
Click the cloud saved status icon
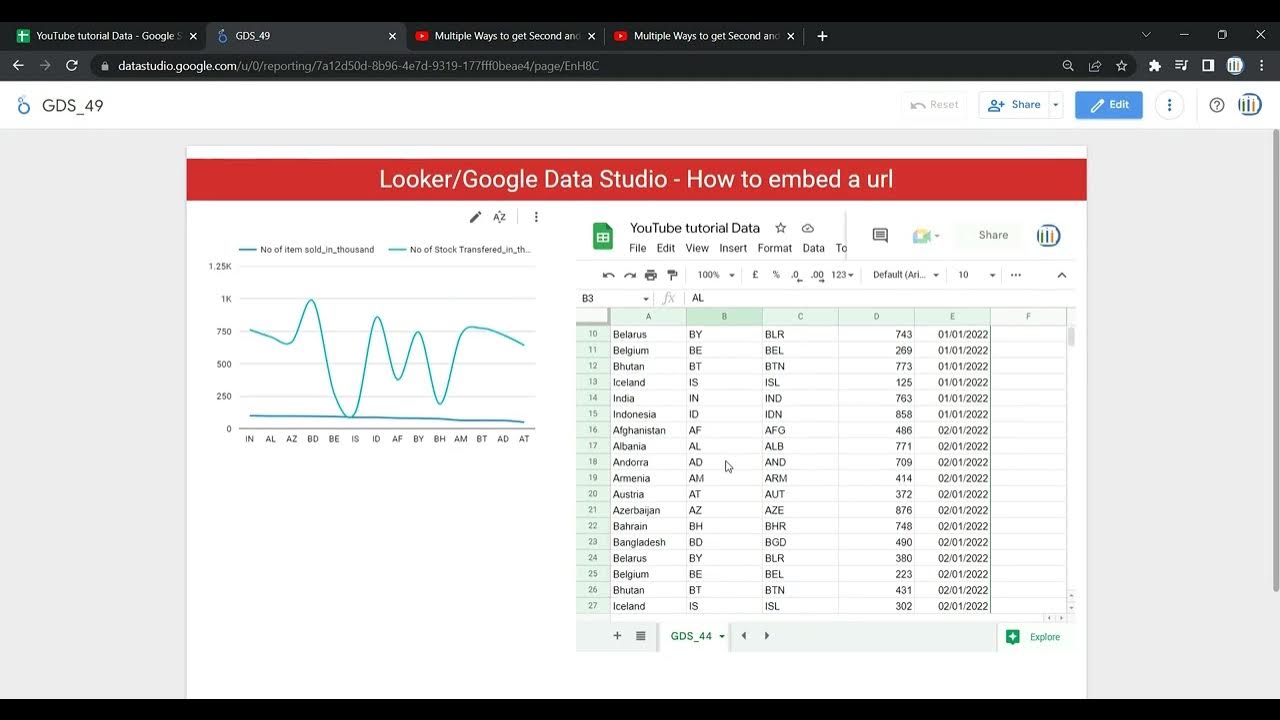coord(808,228)
